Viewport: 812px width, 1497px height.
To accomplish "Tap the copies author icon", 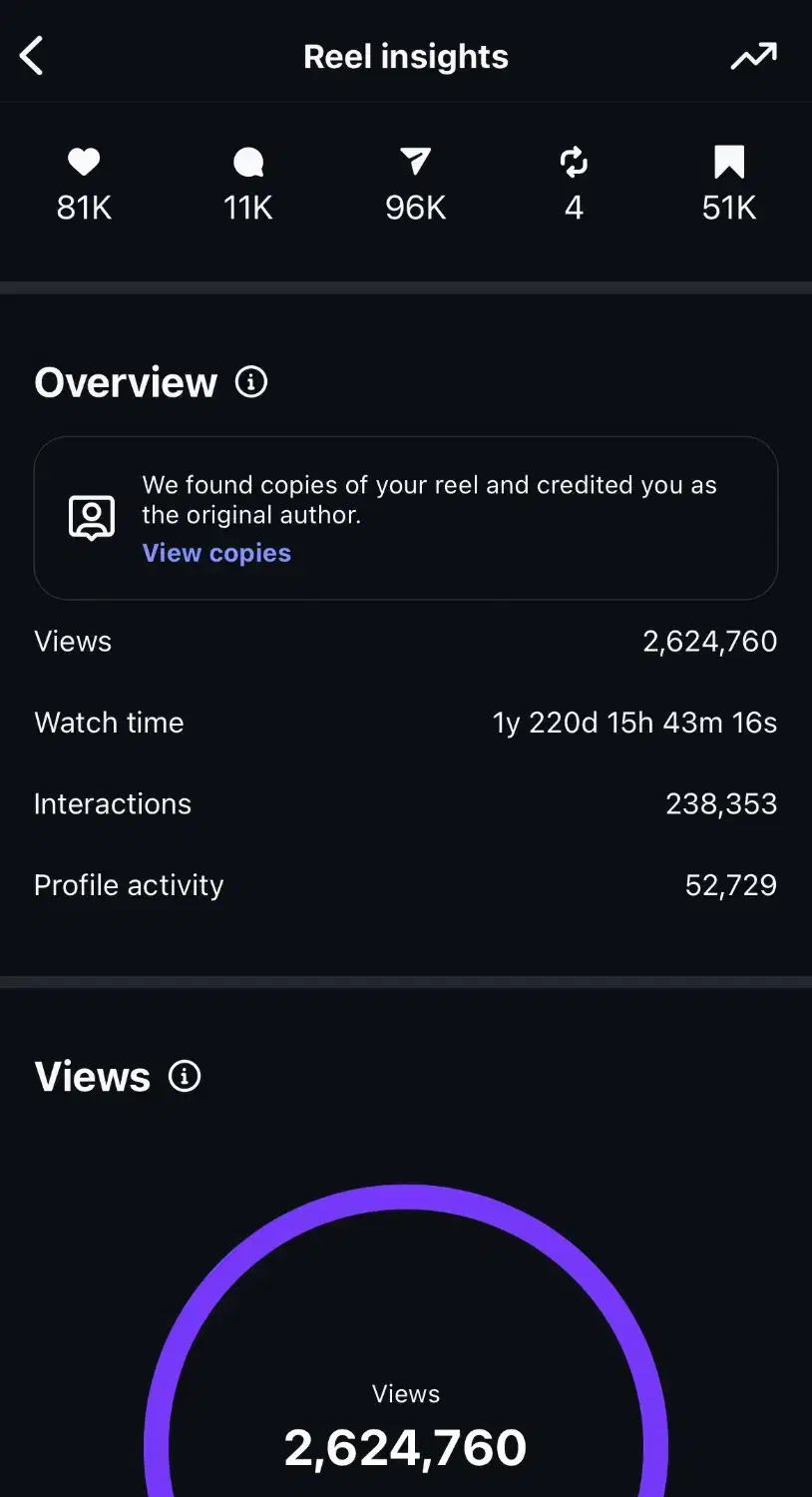I will [x=92, y=517].
